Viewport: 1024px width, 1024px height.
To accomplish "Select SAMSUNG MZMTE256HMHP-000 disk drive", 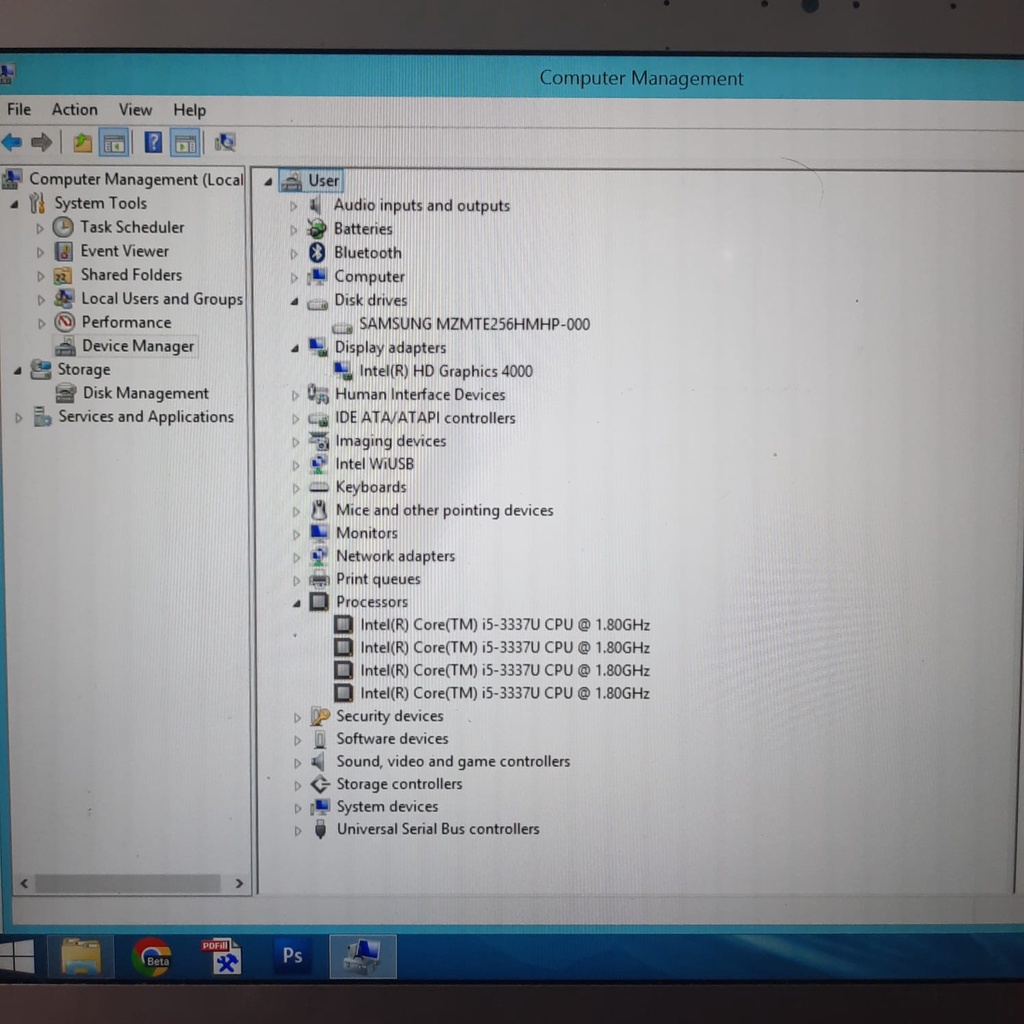I will [474, 325].
